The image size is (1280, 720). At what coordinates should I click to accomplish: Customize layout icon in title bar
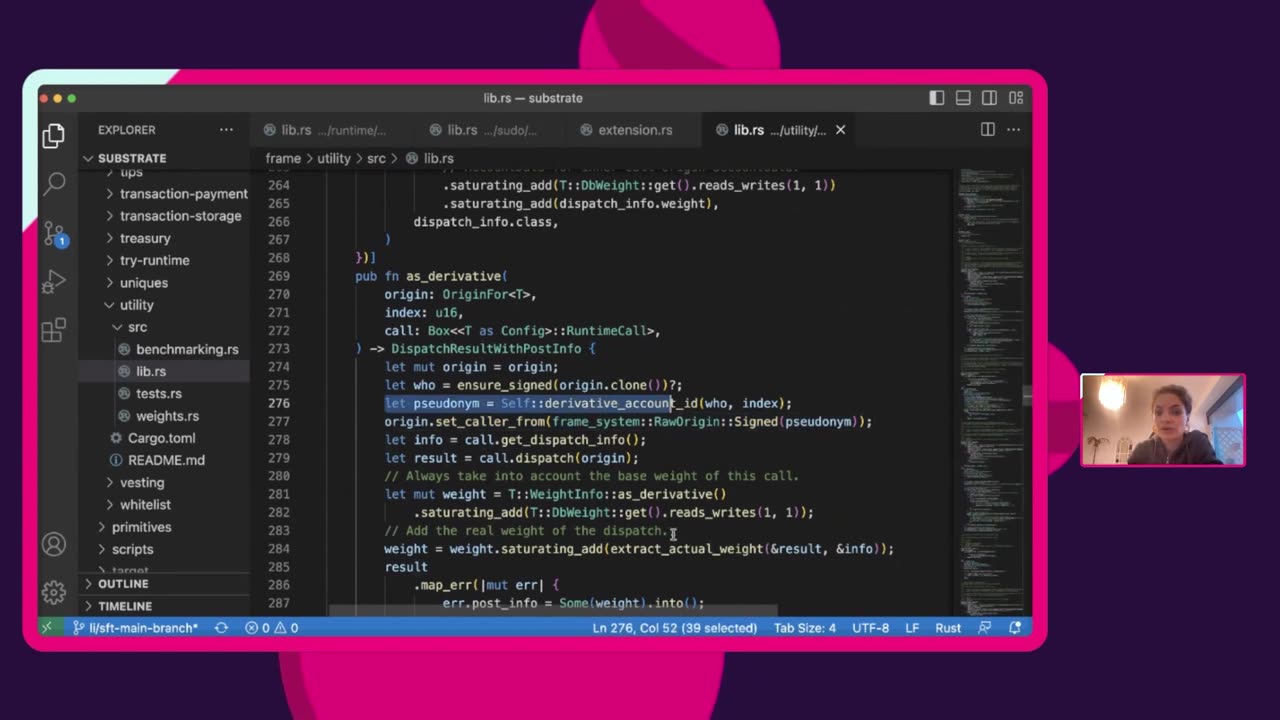coord(1016,98)
